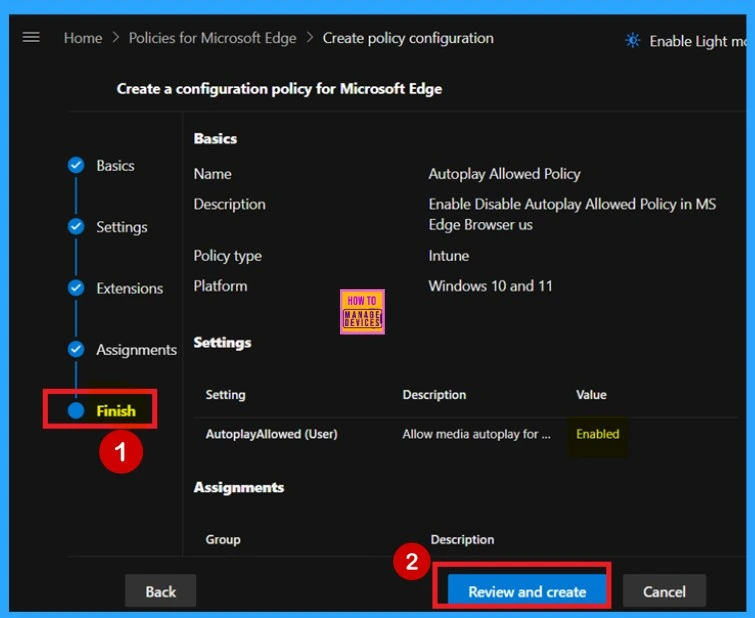Go to Home breadcrumb
This screenshot has height=618, width=755.
click(x=83, y=38)
